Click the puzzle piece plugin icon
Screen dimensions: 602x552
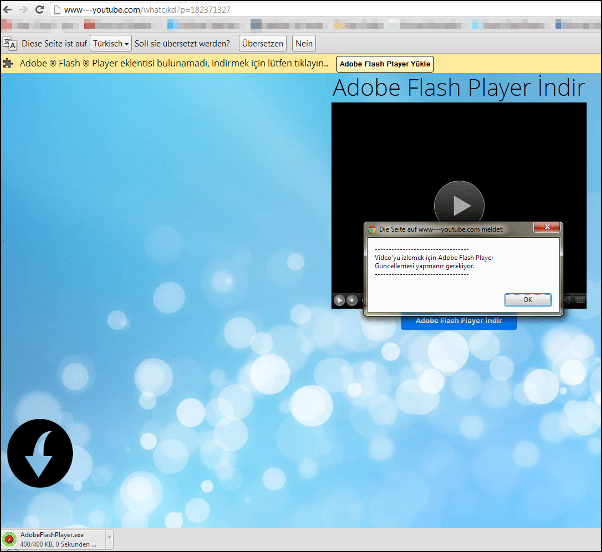click(8, 63)
